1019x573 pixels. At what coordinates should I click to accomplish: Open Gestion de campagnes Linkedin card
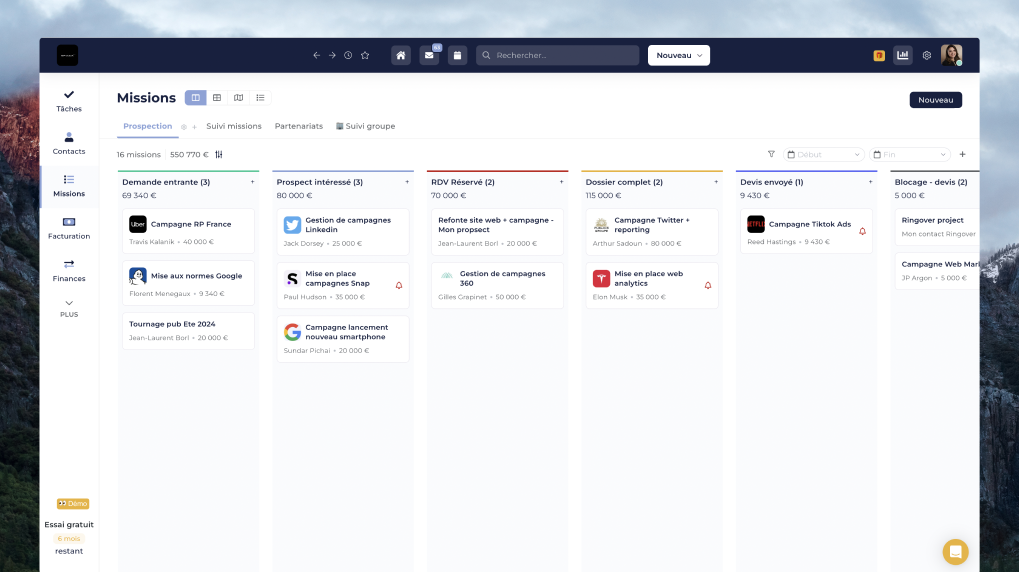pos(343,232)
